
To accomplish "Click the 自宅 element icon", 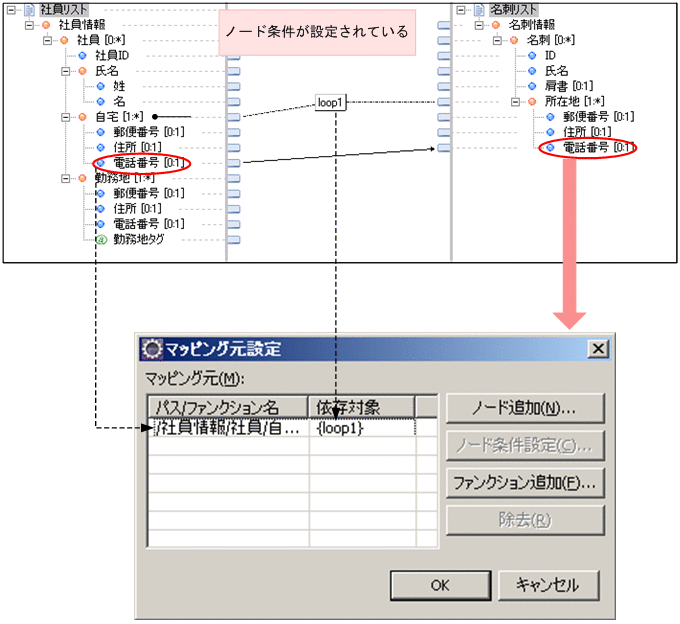I will tap(82, 117).
